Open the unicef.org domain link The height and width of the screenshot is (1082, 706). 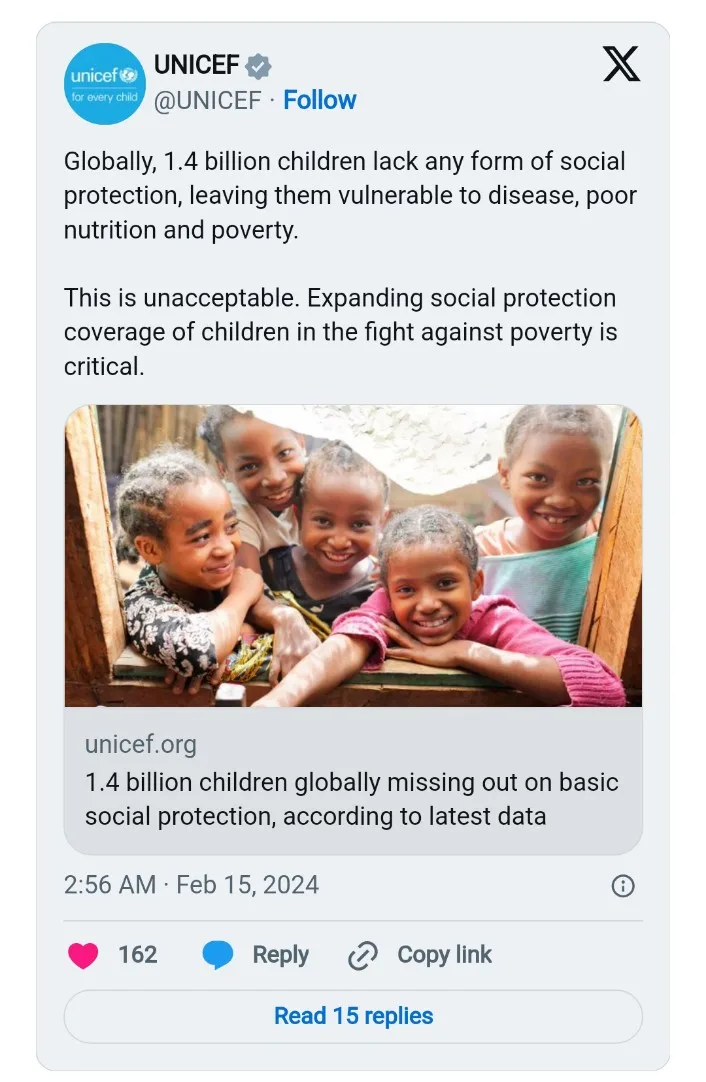141,744
